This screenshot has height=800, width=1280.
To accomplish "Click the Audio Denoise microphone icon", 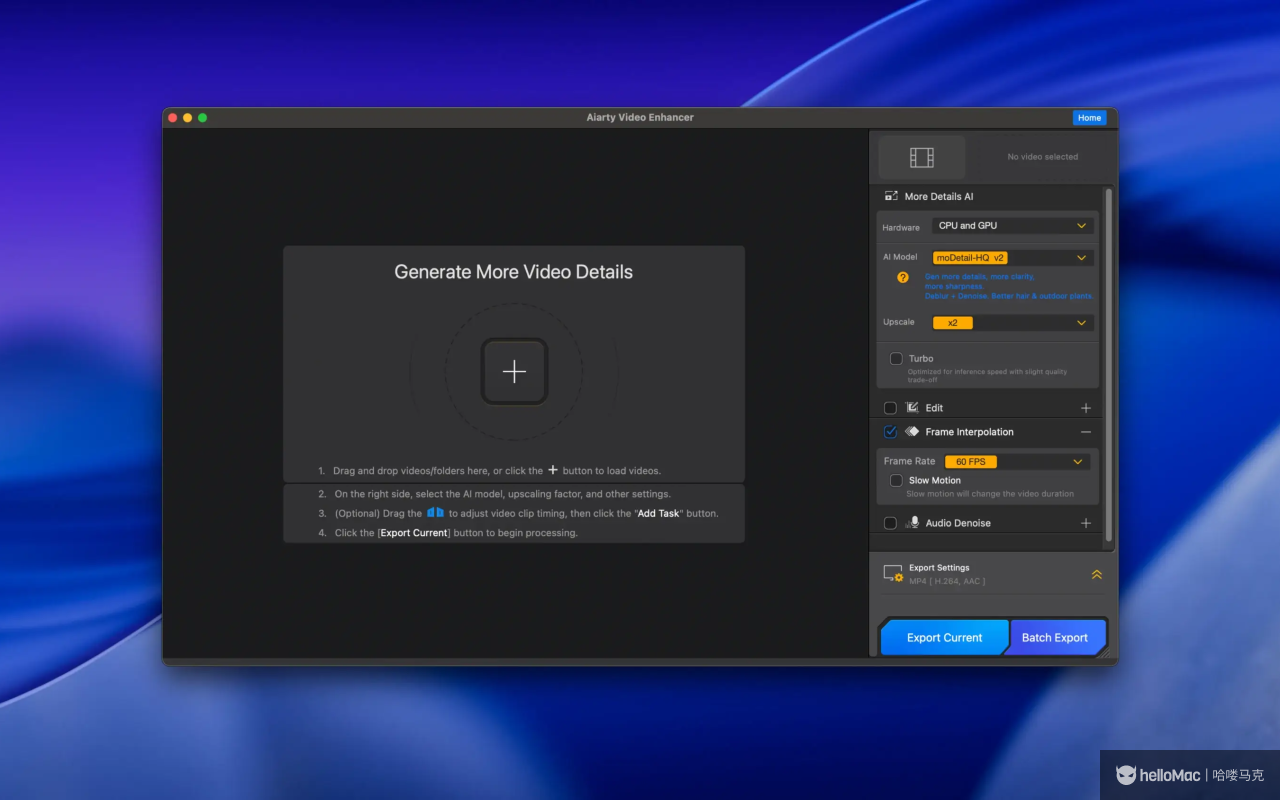I will (x=912, y=523).
